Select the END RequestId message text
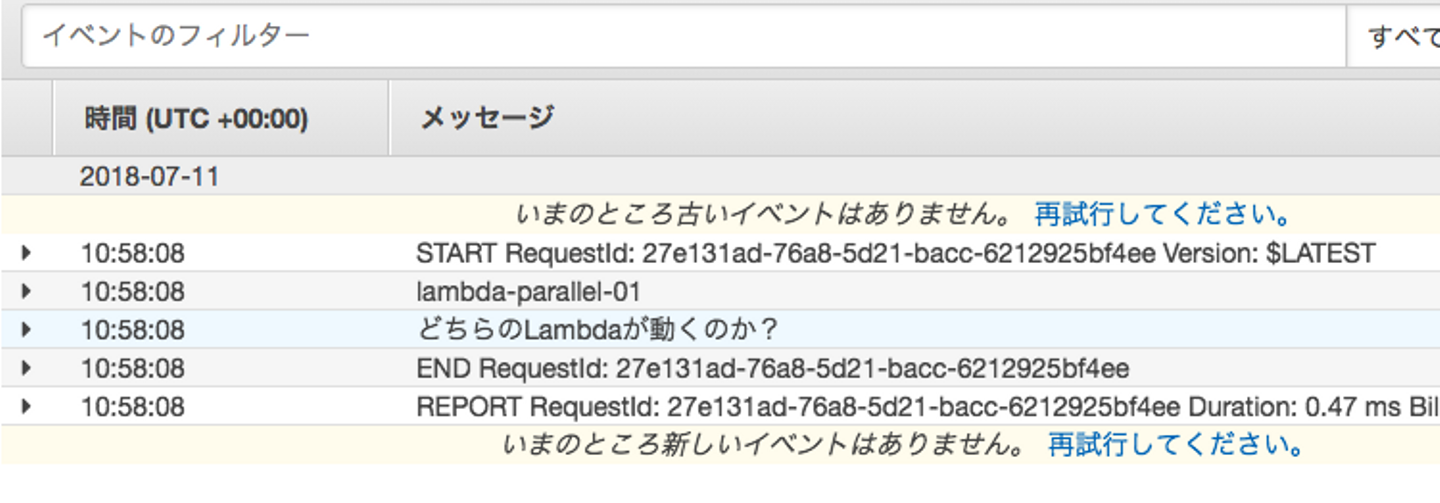Image resolution: width=1440 pixels, height=503 pixels. coord(772,369)
